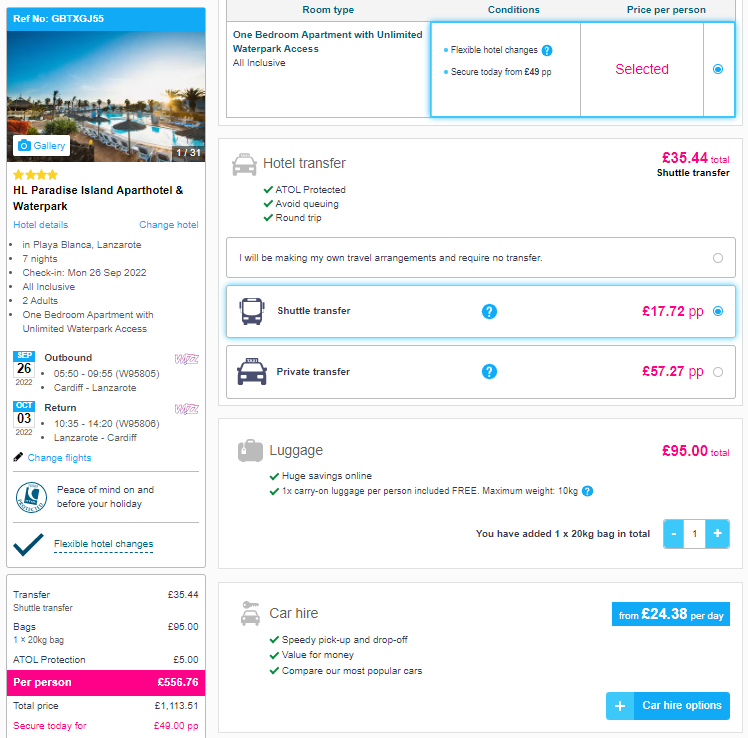Click the Wizz airline logo on Return flight
This screenshot has width=748, height=738.
[x=187, y=409]
